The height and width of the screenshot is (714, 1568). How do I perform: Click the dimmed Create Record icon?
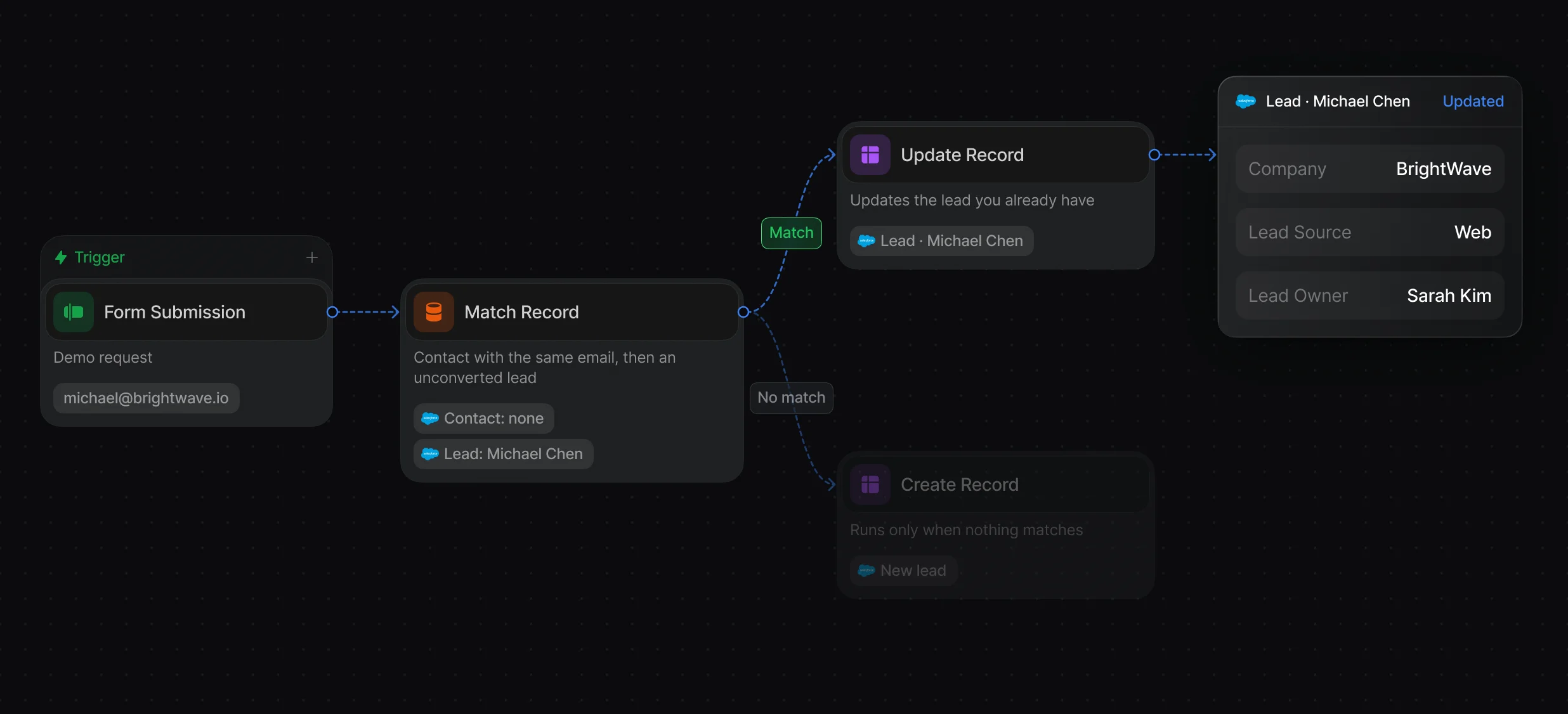(x=870, y=484)
